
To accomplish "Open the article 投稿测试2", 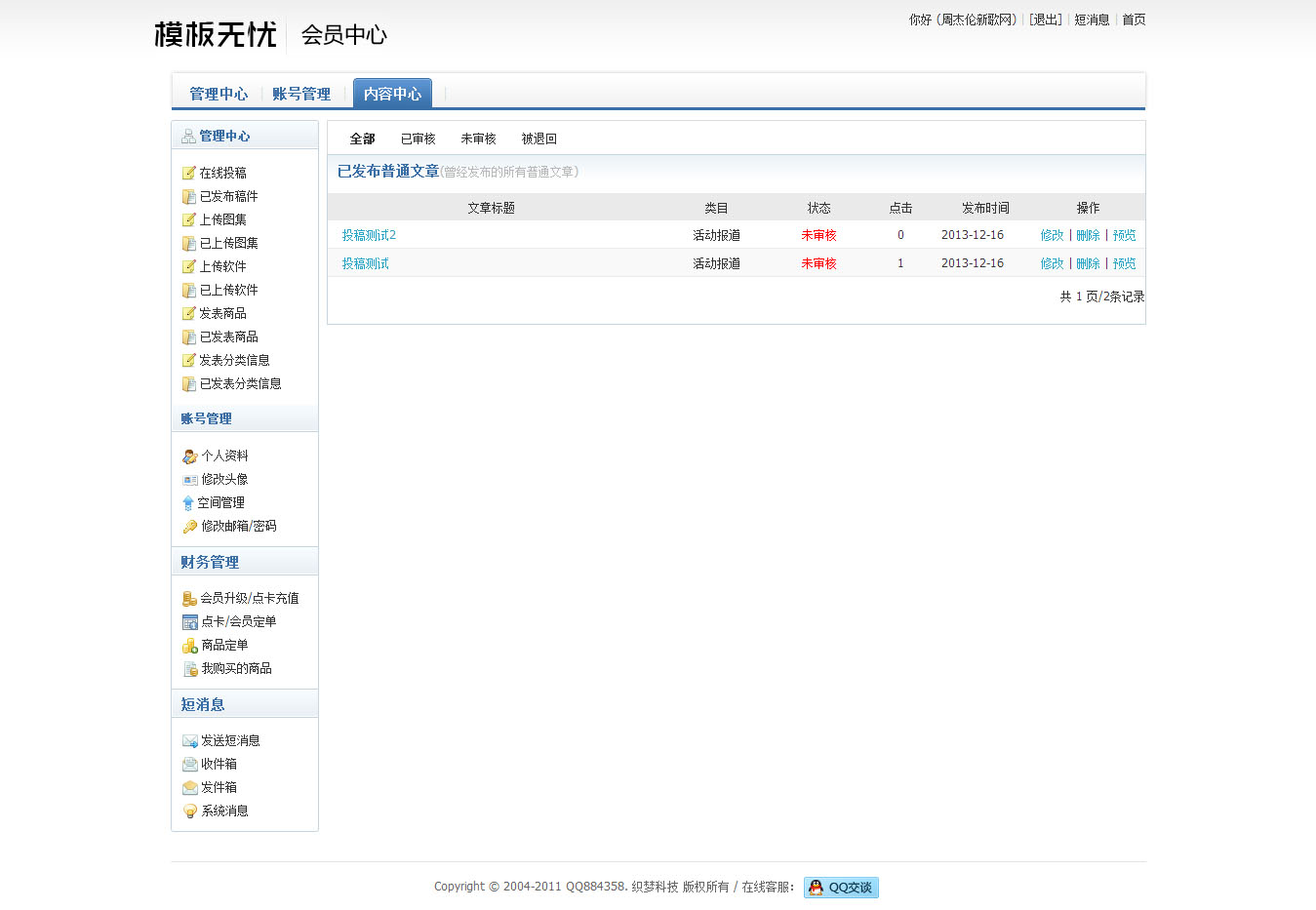I will coord(369,235).
